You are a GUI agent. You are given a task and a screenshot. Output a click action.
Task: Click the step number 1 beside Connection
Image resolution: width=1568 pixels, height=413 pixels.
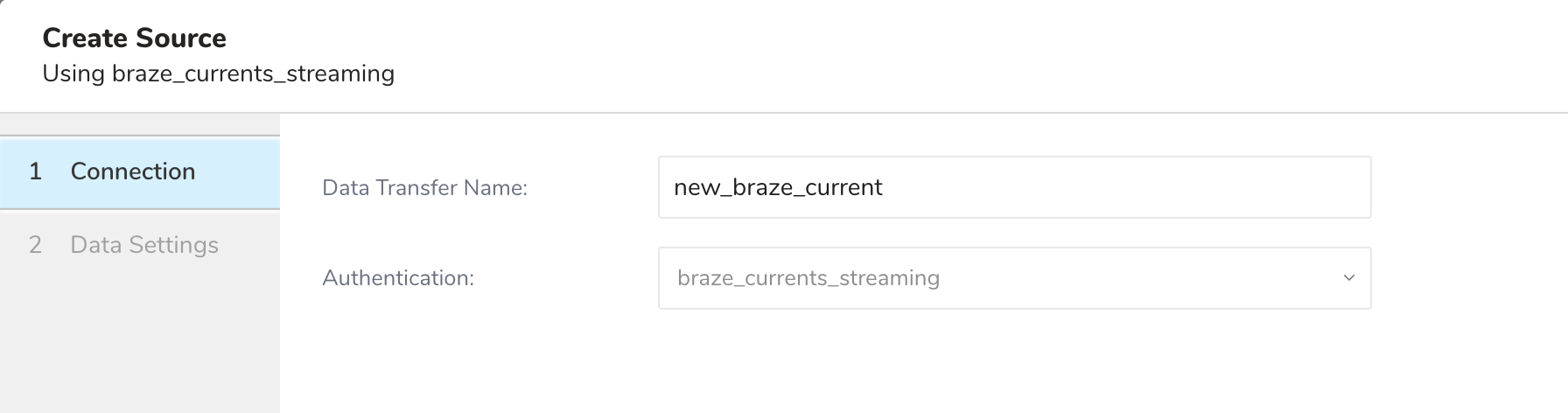click(x=35, y=171)
